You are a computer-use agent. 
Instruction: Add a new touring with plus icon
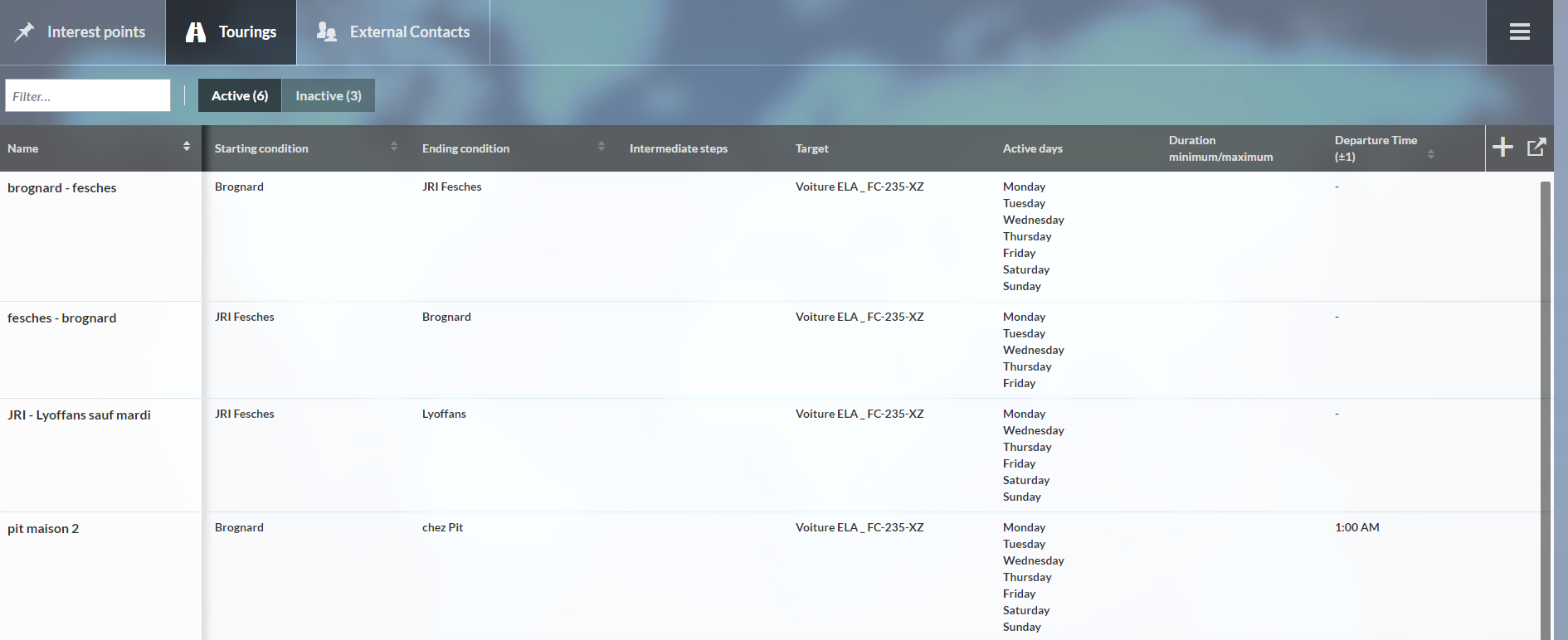point(1502,148)
